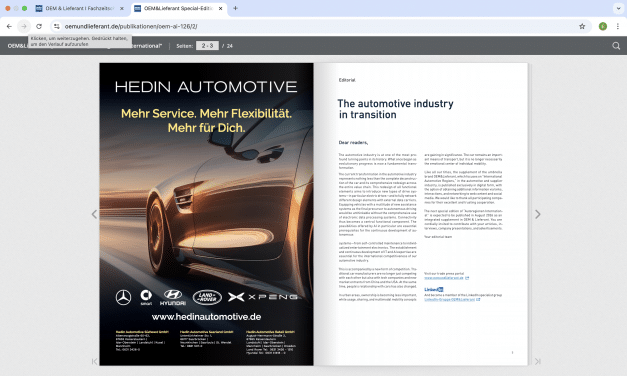Go to next page with right chevron

[x=537, y=214]
